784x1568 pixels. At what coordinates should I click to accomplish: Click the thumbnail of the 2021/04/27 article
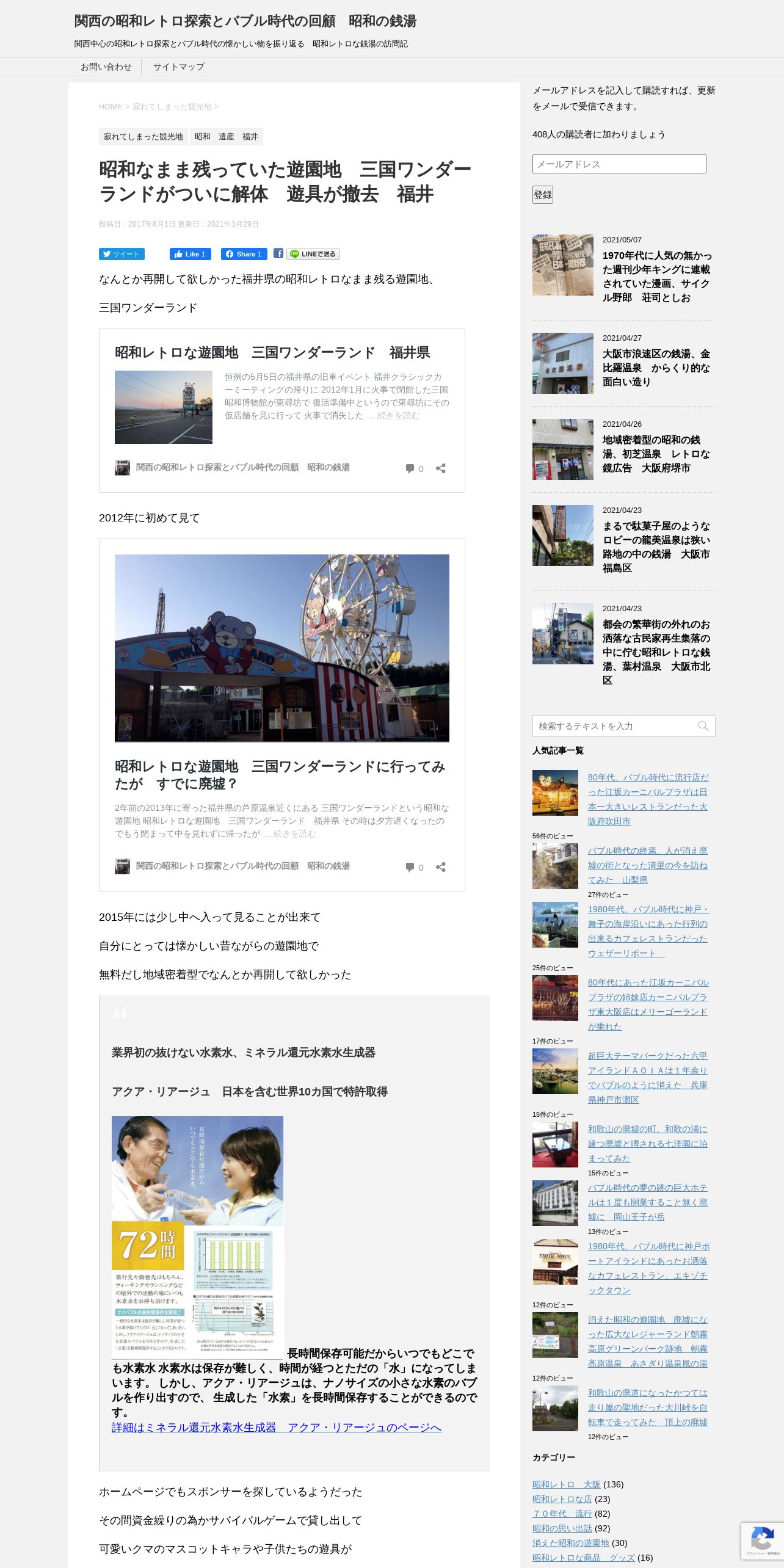pyautogui.click(x=563, y=363)
